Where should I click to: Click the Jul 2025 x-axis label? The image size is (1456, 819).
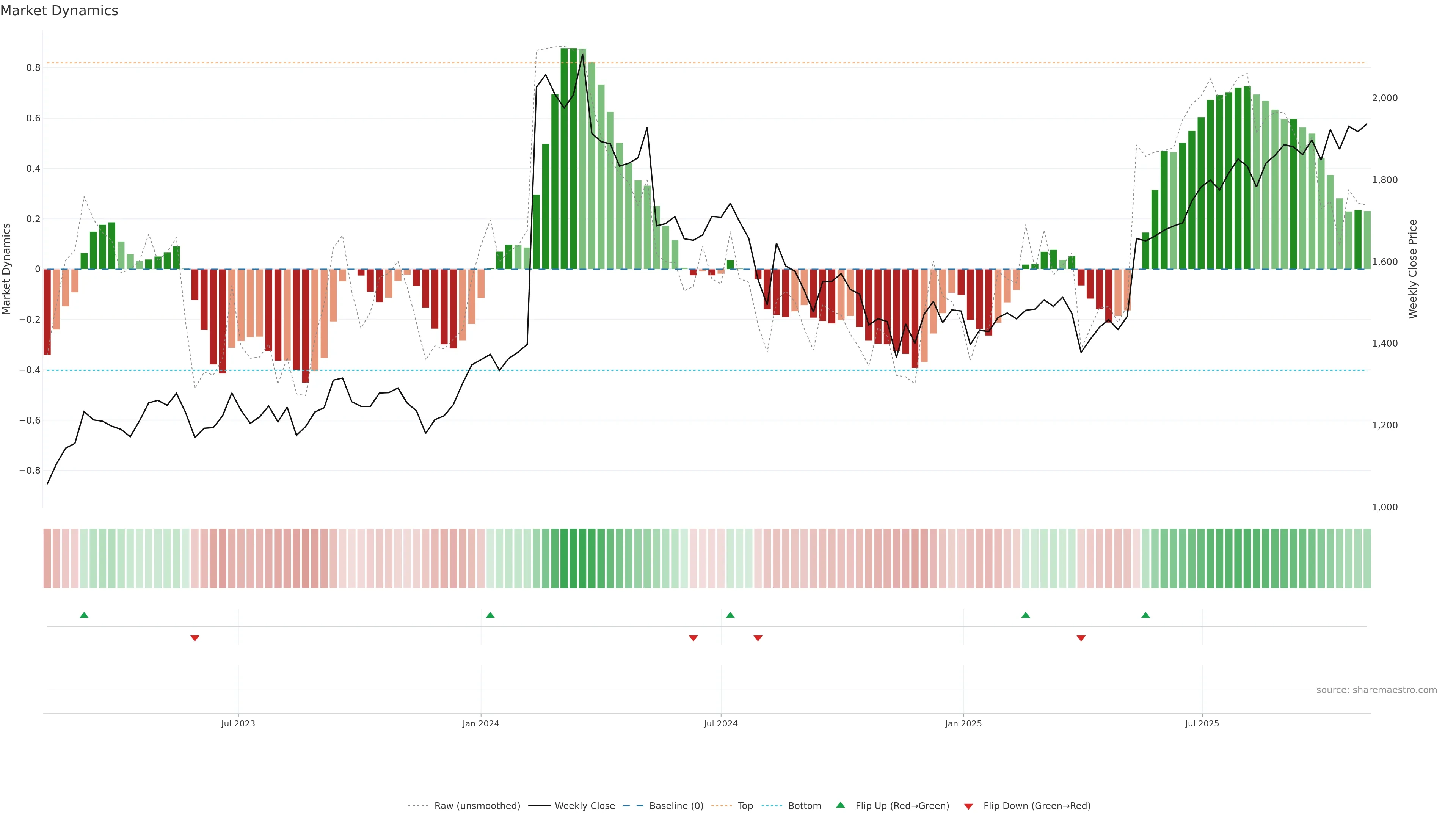coord(1202,723)
